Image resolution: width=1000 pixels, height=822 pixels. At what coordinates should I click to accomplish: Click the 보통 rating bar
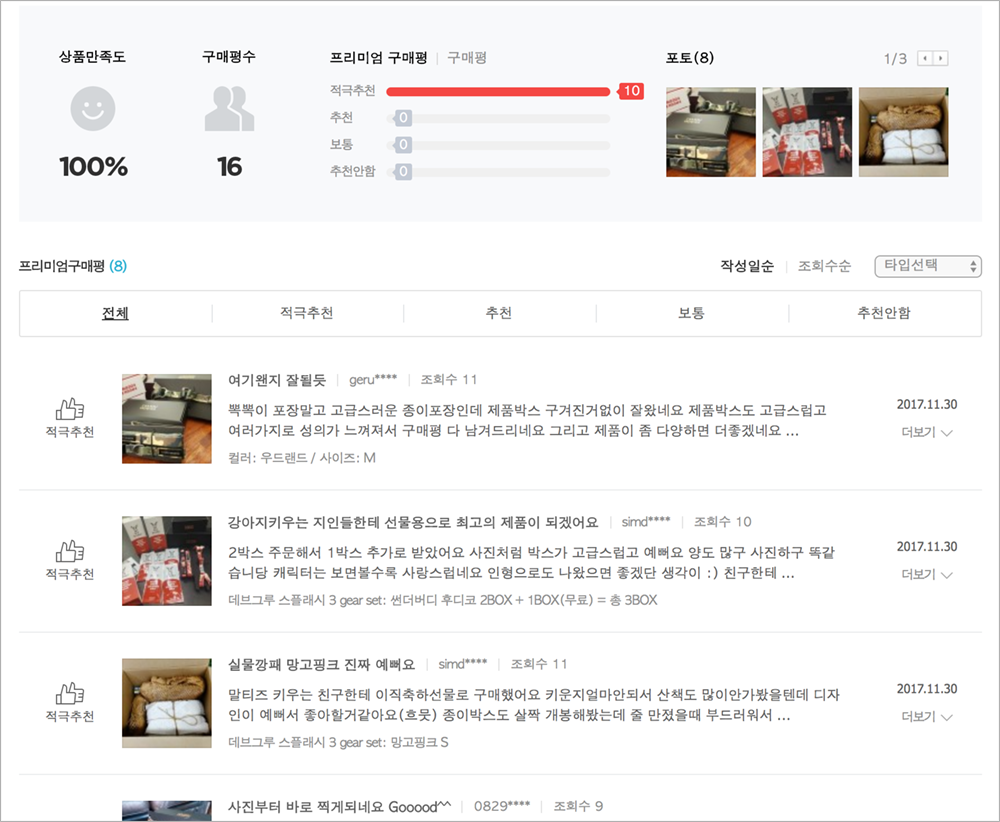498,145
